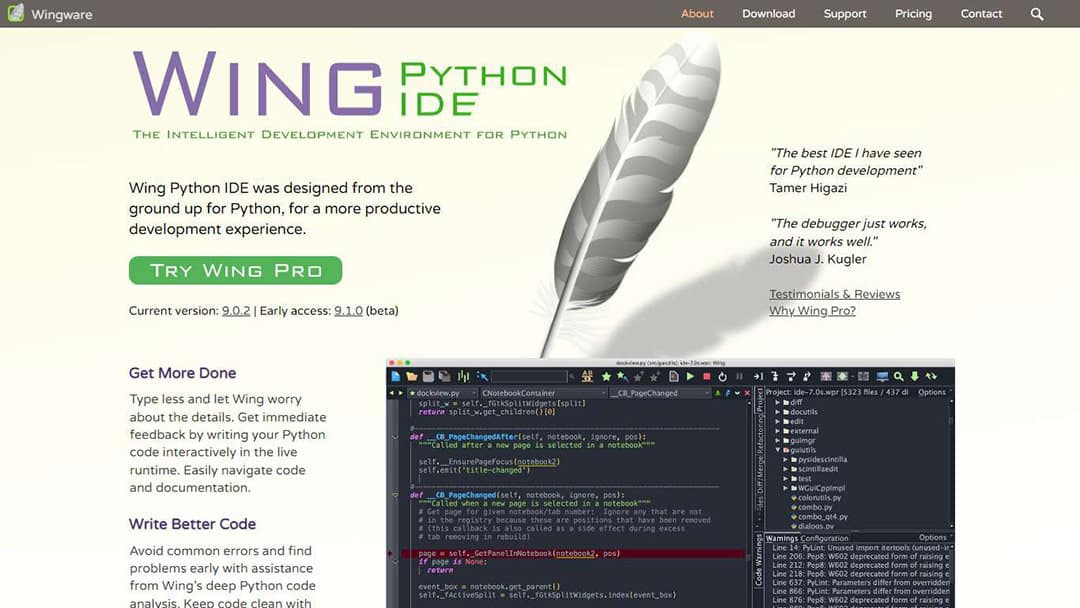Click the new file icon in Wing toolbar
The image size is (1080, 608).
coord(395,377)
